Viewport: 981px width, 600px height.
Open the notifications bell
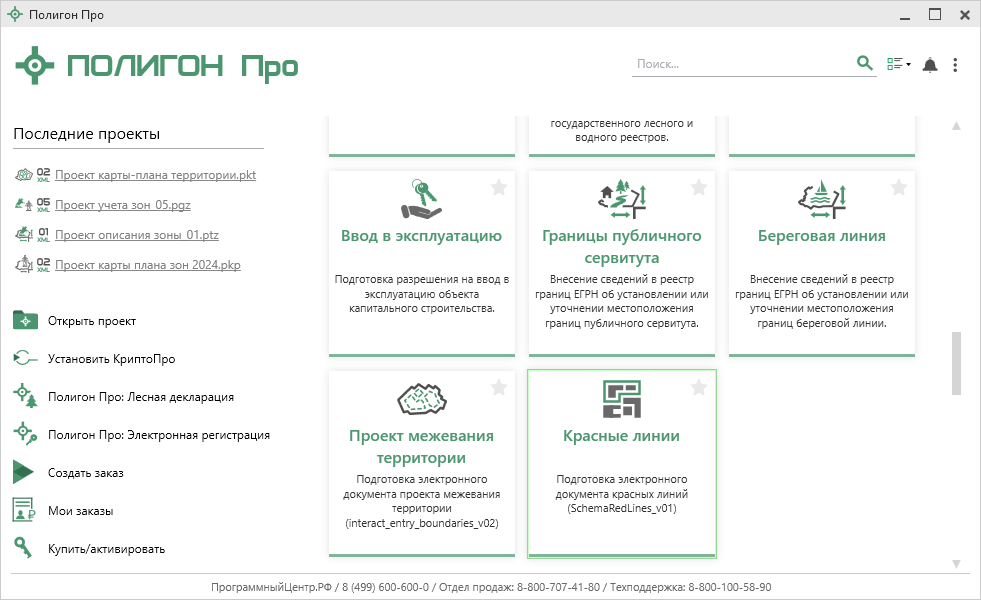point(930,65)
